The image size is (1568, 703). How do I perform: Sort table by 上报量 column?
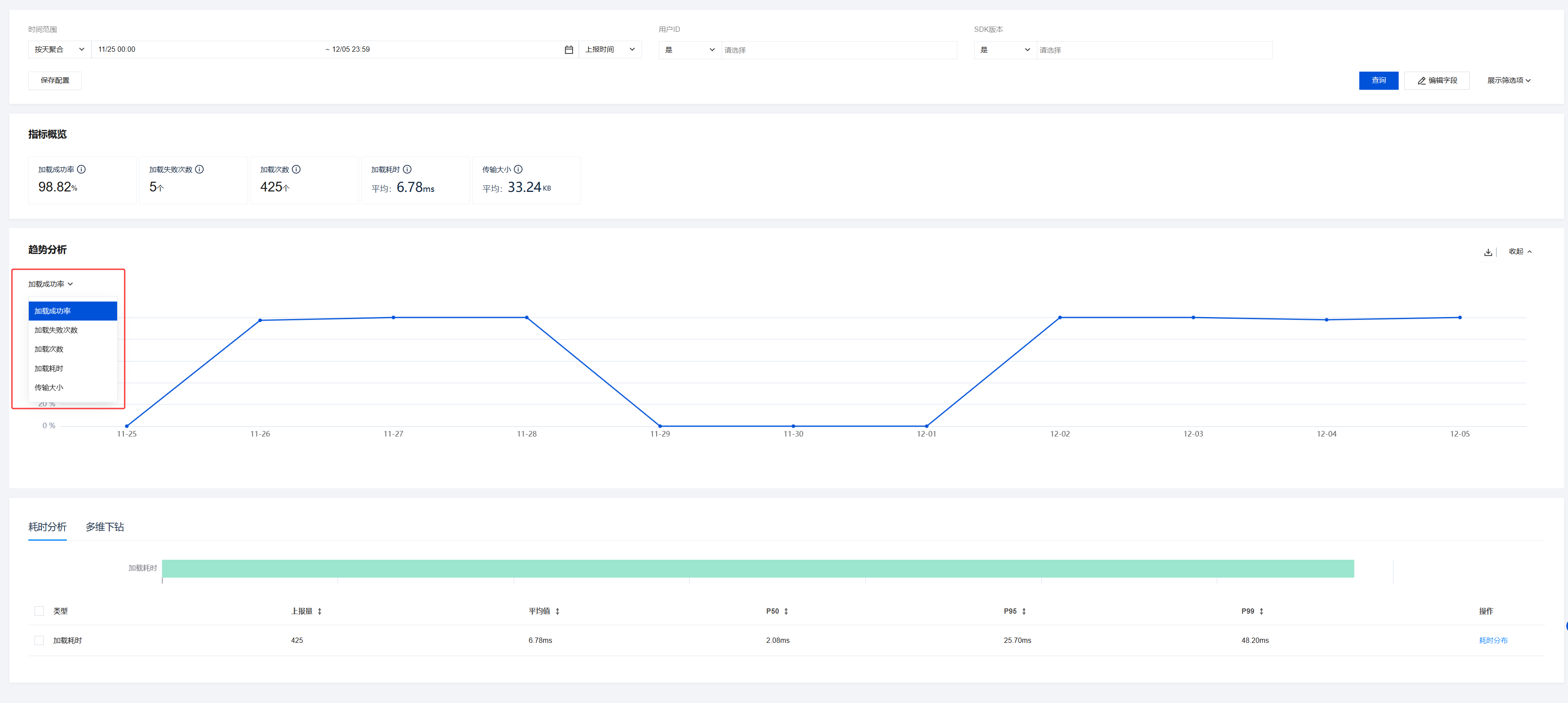pos(320,611)
